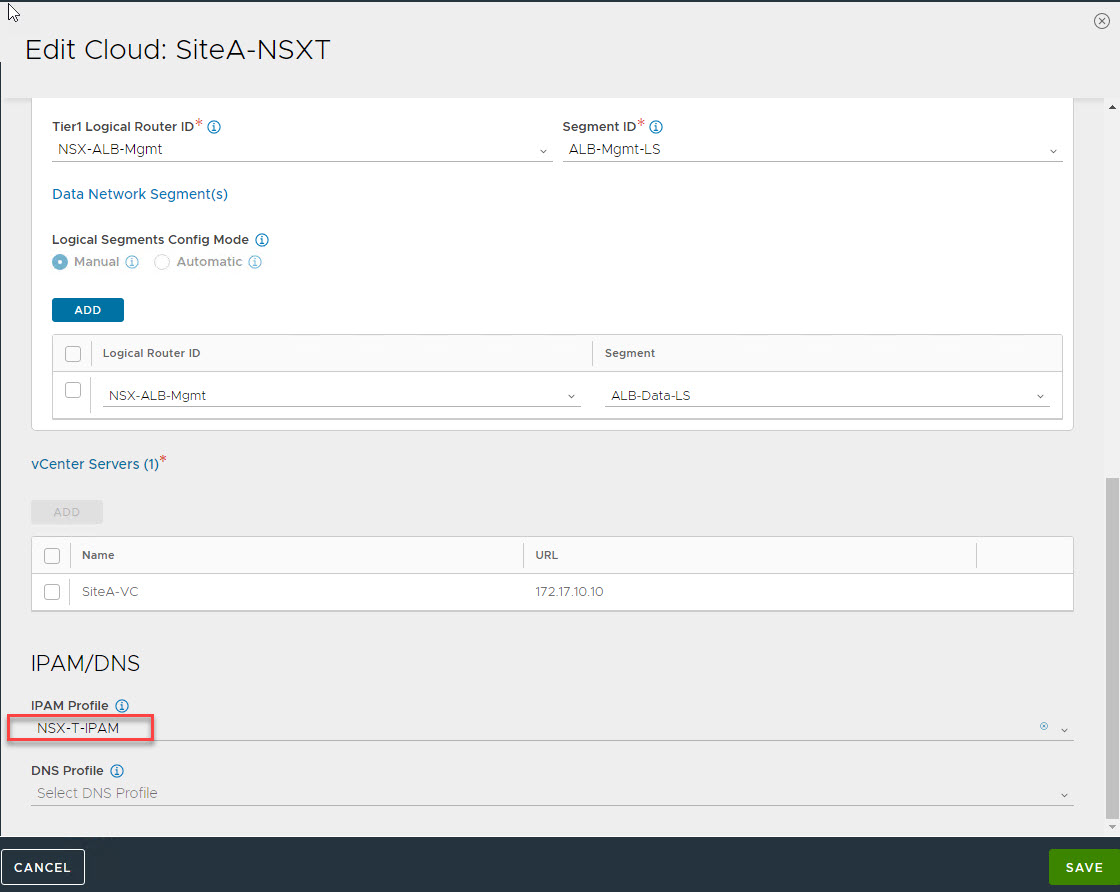Toggle select-all checkbox in Logical Router table
Image resolution: width=1120 pixels, height=892 pixels.
pyautogui.click(x=73, y=354)
